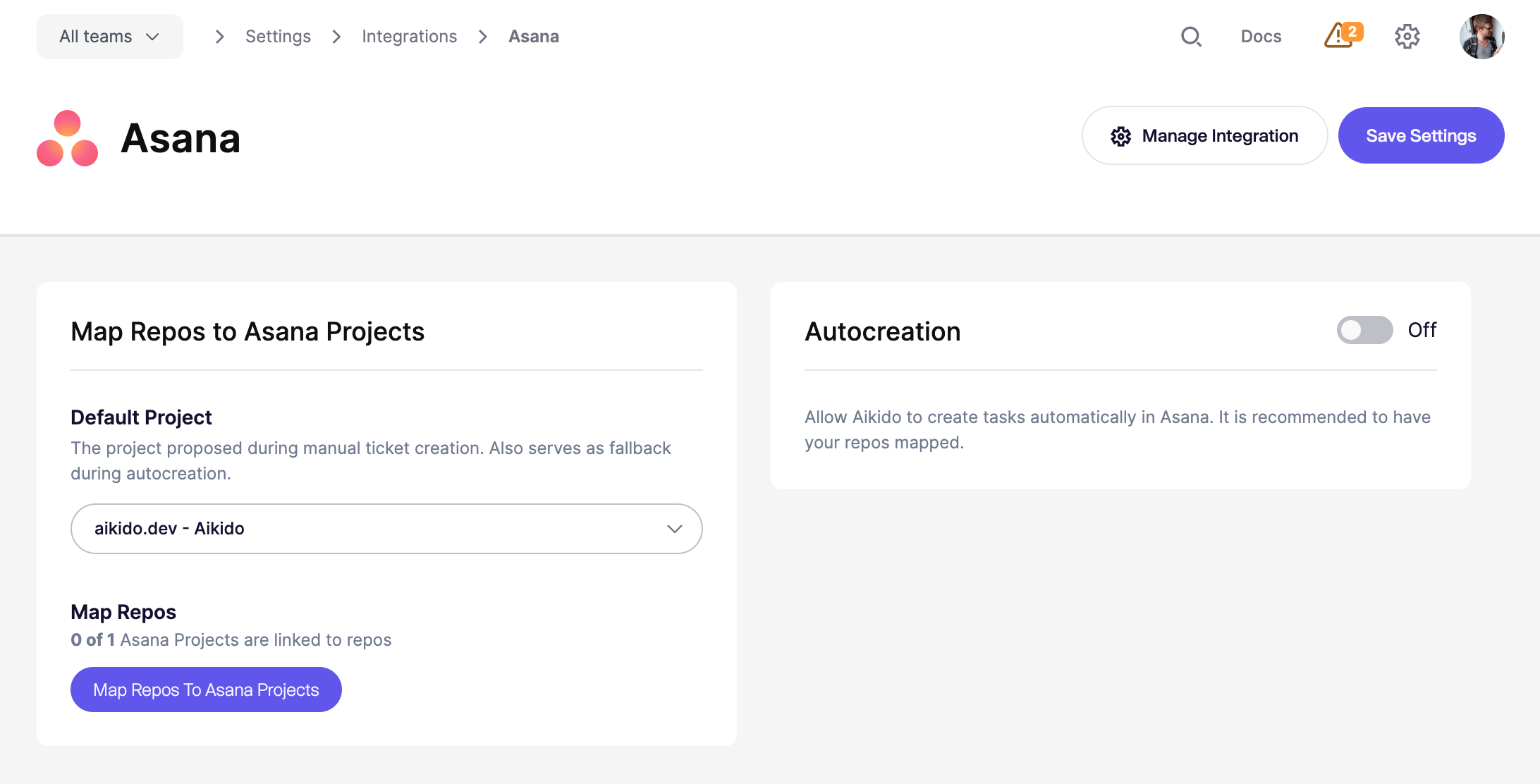The width and height of the screenshot is (1540, 784).
Task: Click chevron arrow before Asana breadcrumb
Action: [x=483, y=37]
